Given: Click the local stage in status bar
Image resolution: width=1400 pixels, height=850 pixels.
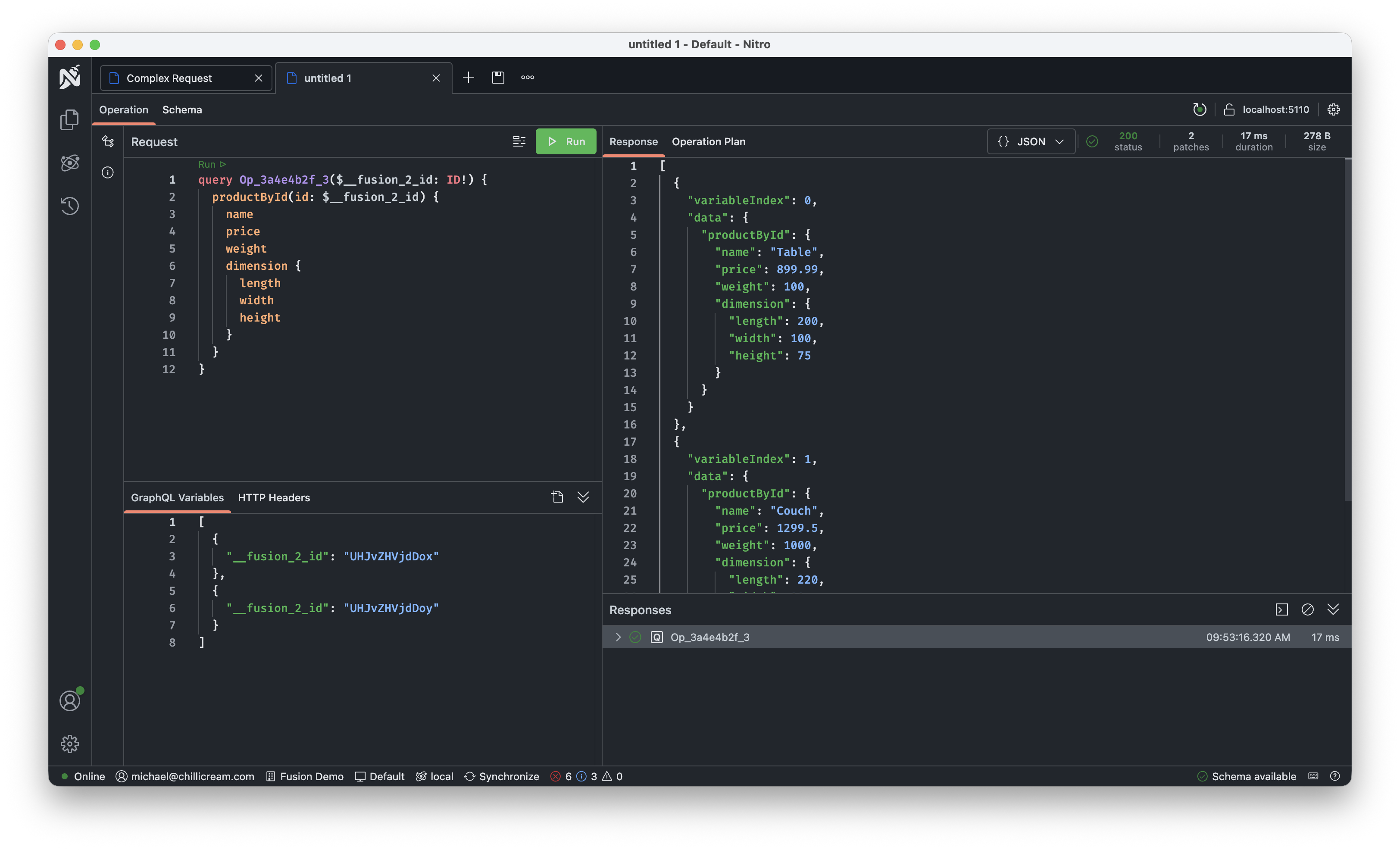Looking at the screenshot, I should pyautogui.click(x=434, y=776).
